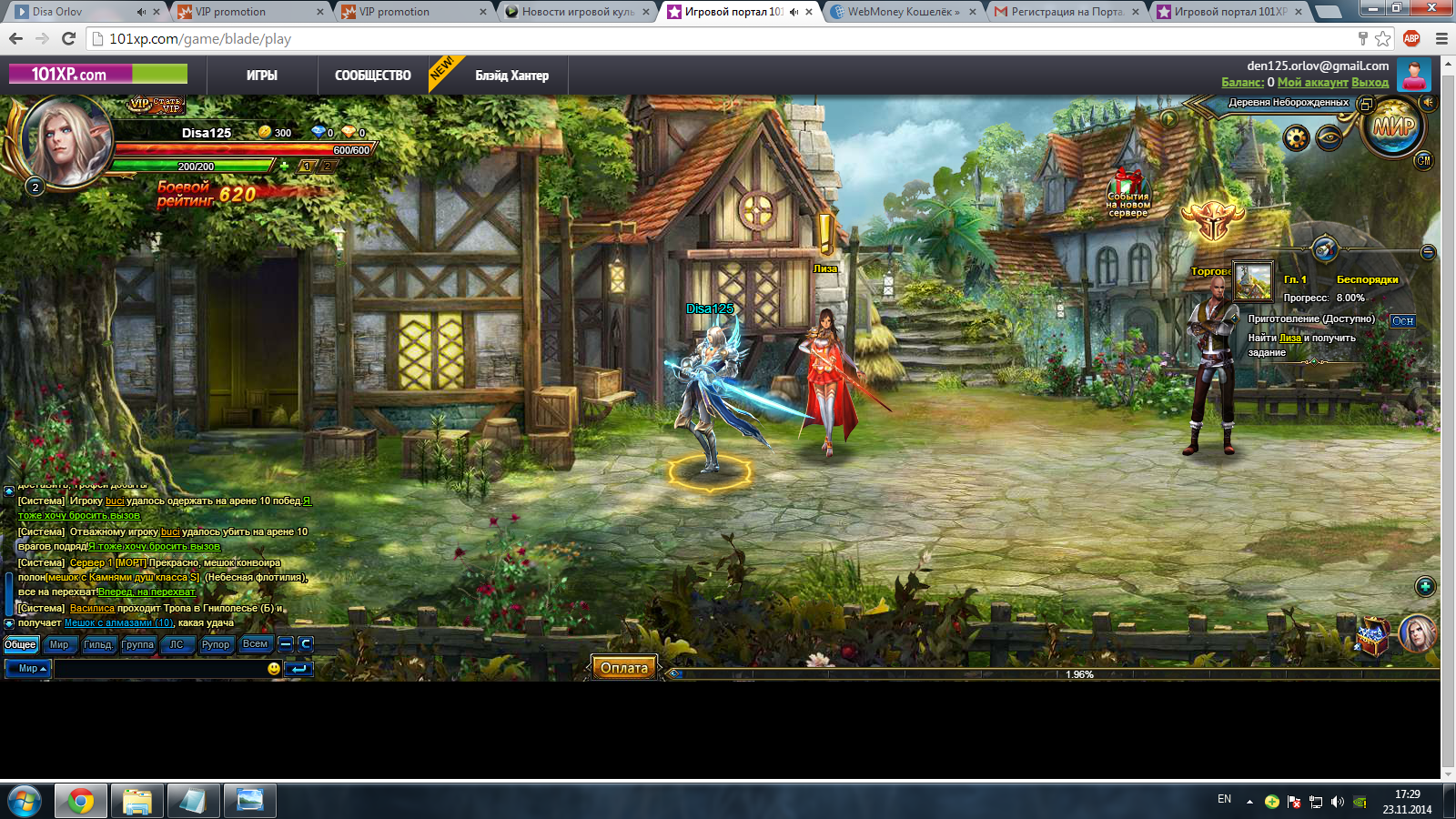Click the Оплата payment button

[624, 668]
